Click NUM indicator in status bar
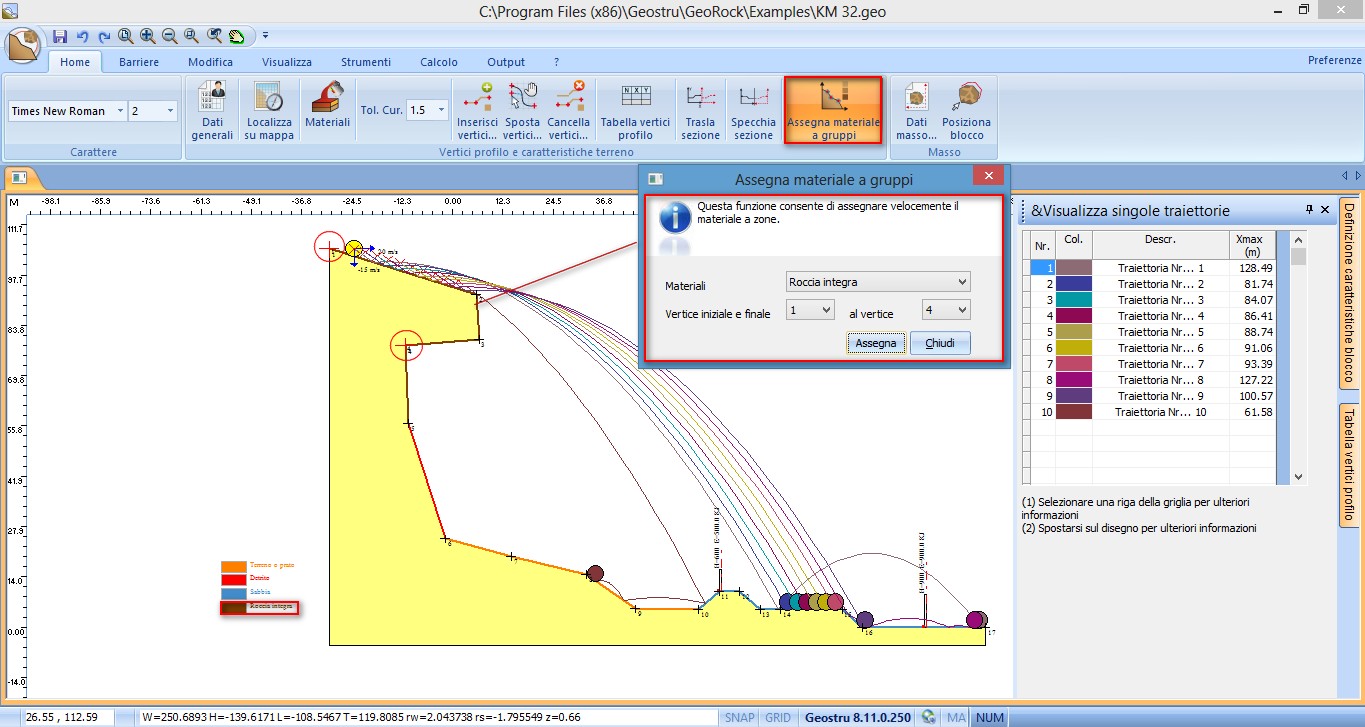 (990, 717)
